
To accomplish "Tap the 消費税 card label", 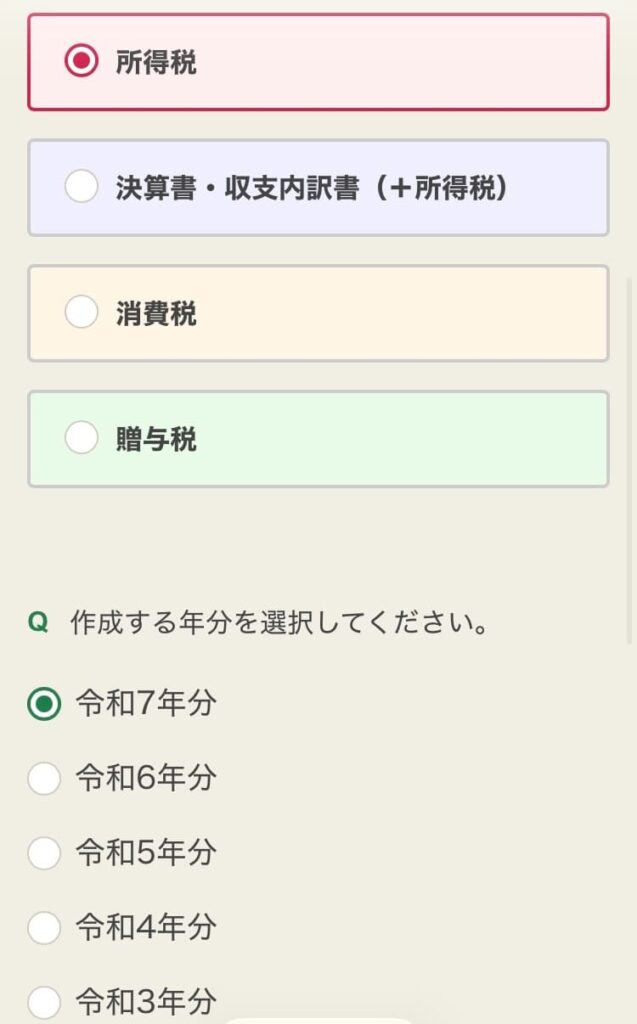I will (x=156, y=314).
